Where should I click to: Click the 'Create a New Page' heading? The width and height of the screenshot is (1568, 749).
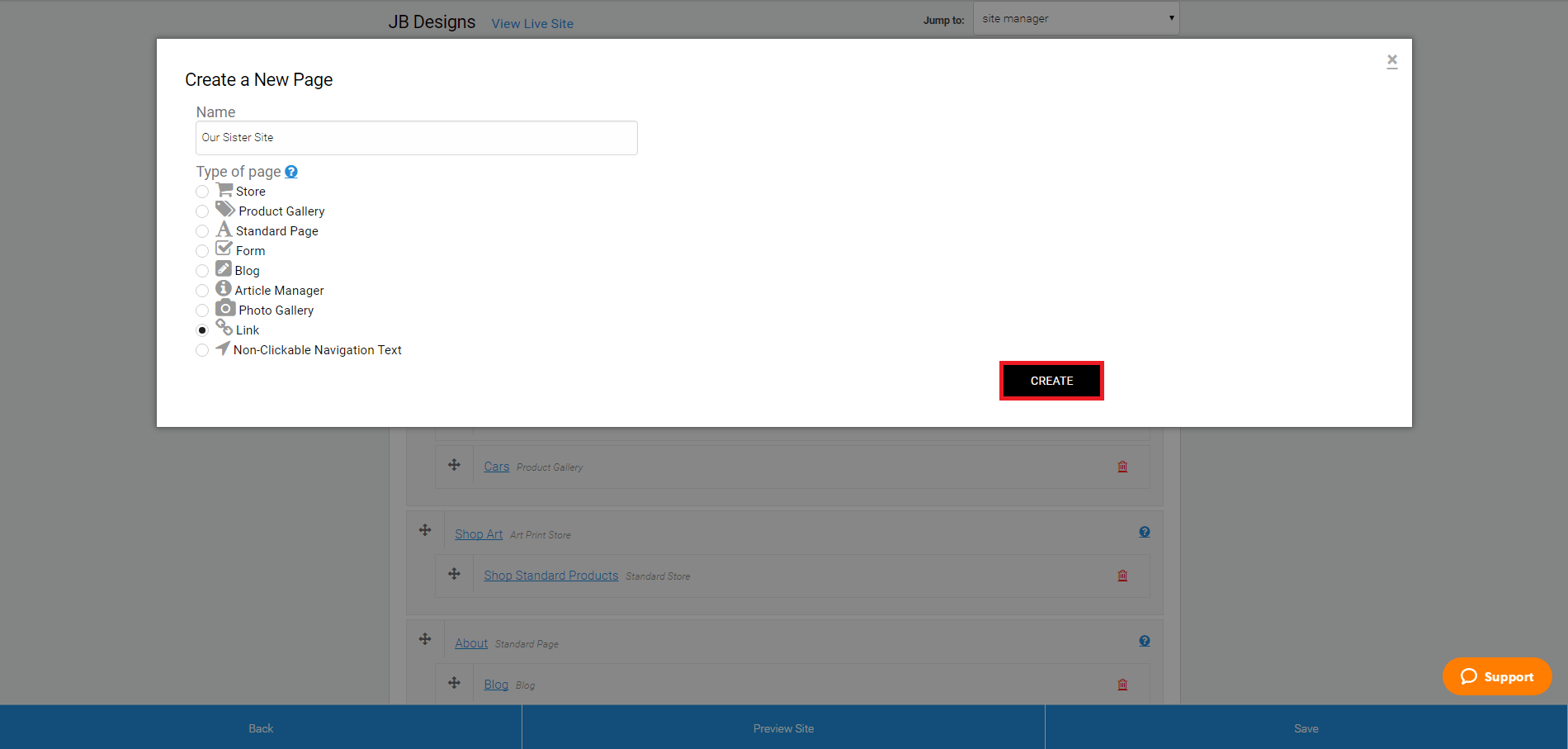click(x=259, y=80)
